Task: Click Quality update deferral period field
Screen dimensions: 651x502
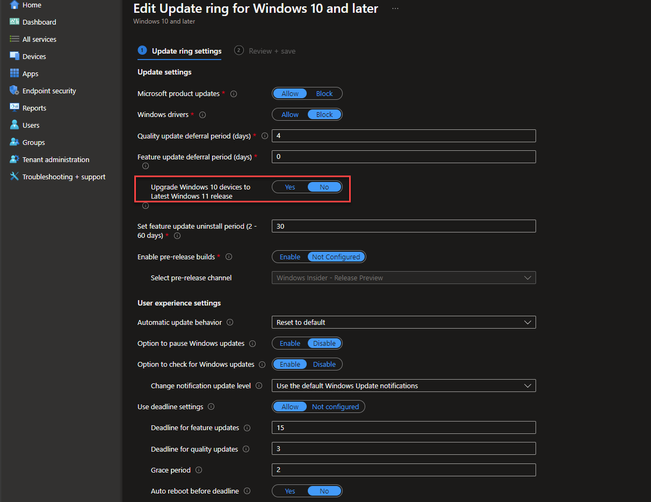Action: [x=404, y=136]
